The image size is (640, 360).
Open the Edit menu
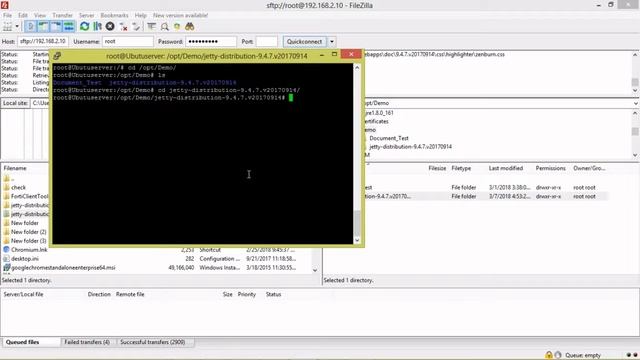(x=23, y=15)
